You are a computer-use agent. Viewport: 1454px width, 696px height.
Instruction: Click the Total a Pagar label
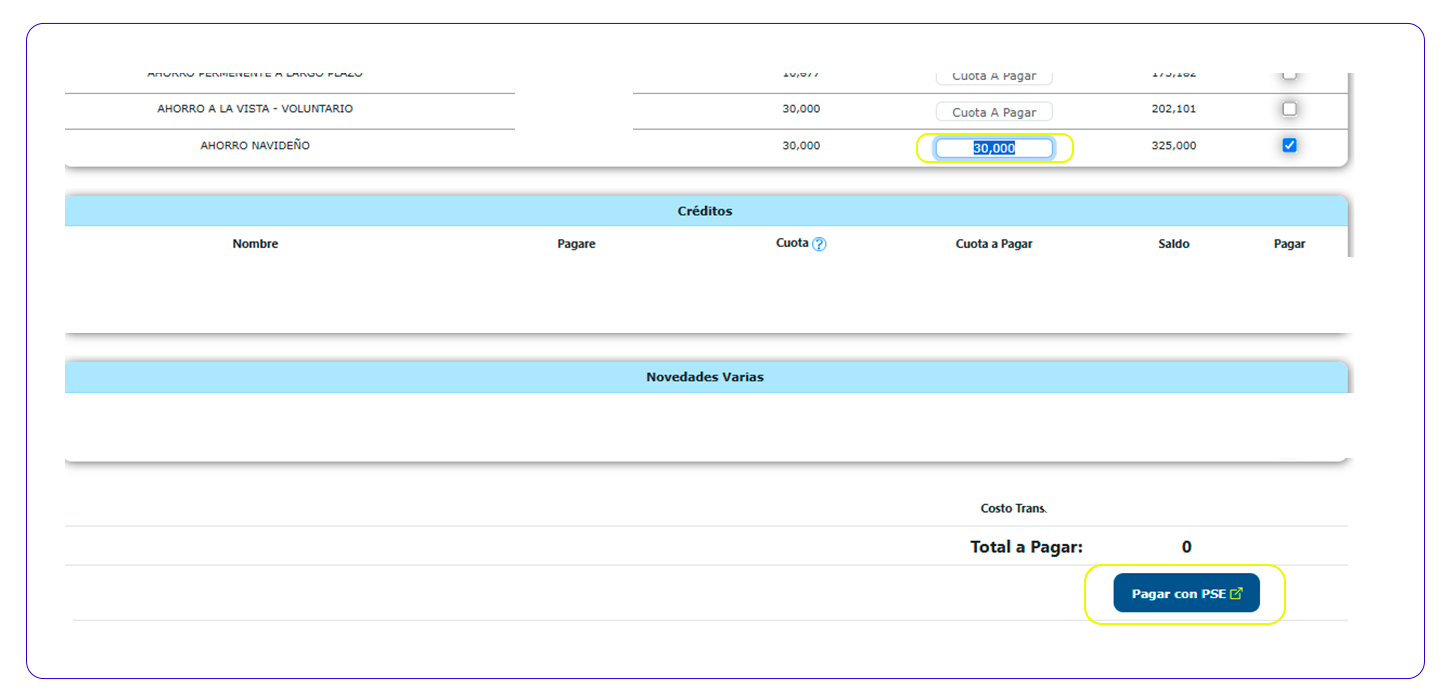[x=1026, y=547]
